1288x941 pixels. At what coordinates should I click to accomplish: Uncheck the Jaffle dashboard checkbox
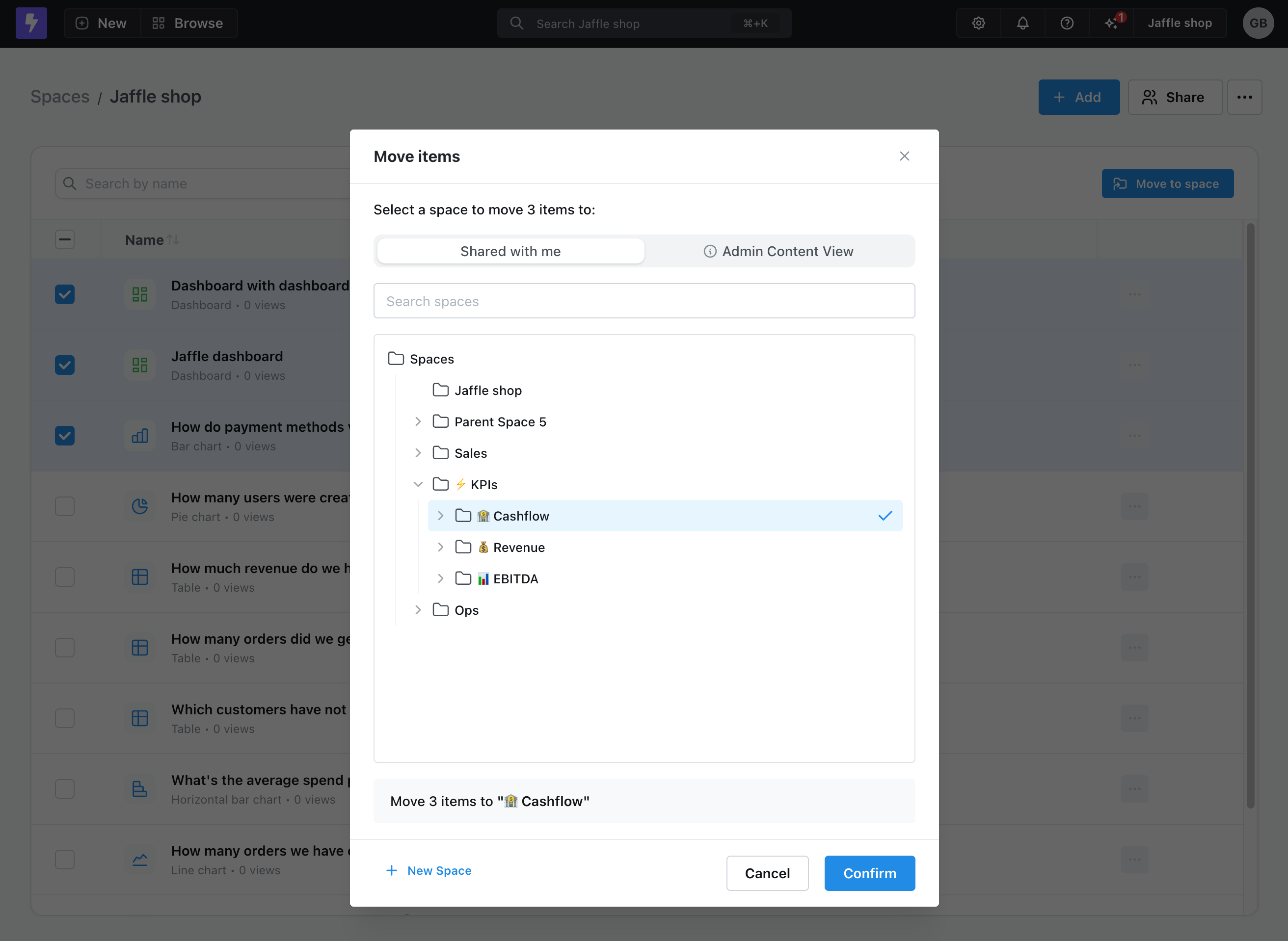[65, 365]
